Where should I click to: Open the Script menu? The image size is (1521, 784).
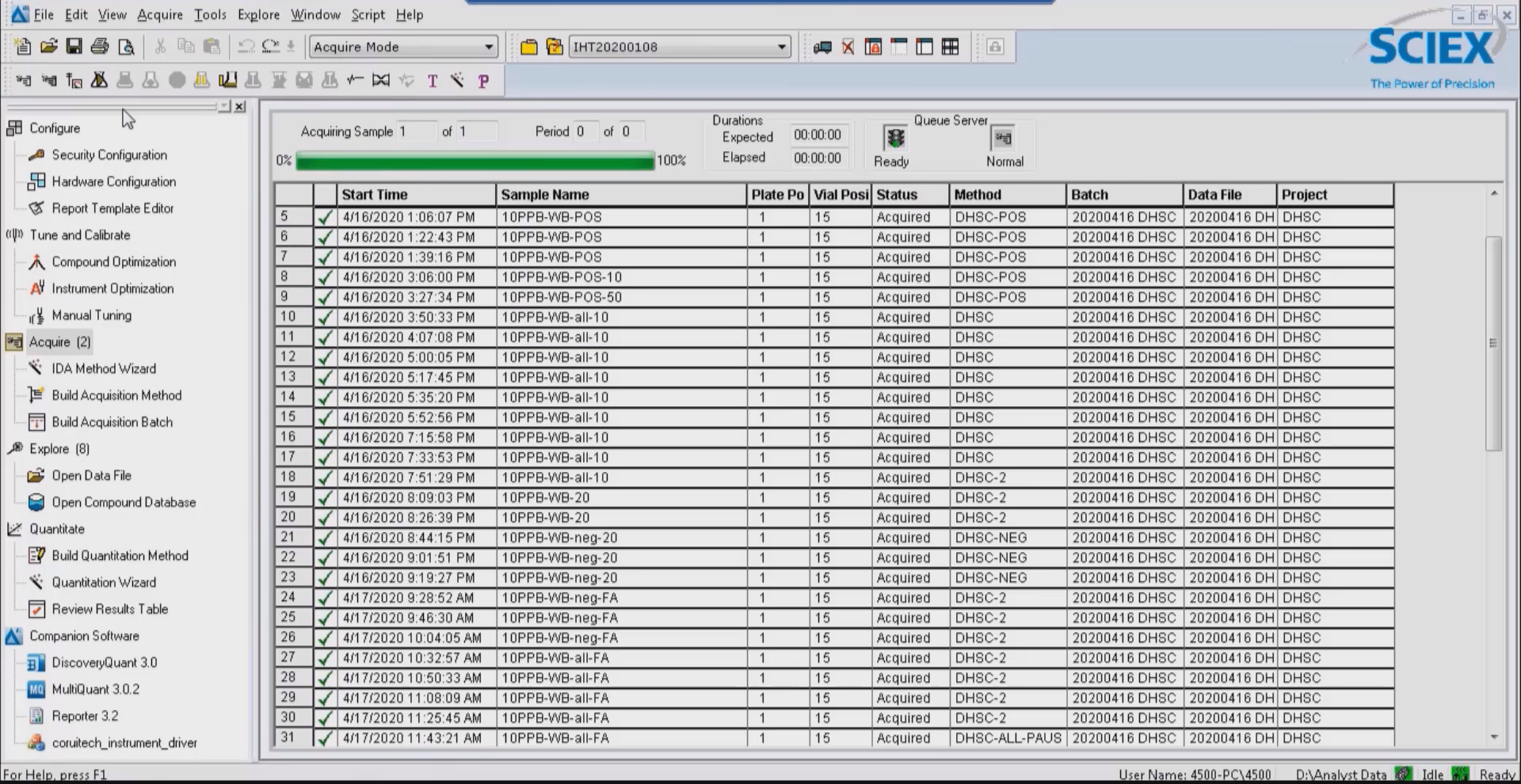[368, 14]
